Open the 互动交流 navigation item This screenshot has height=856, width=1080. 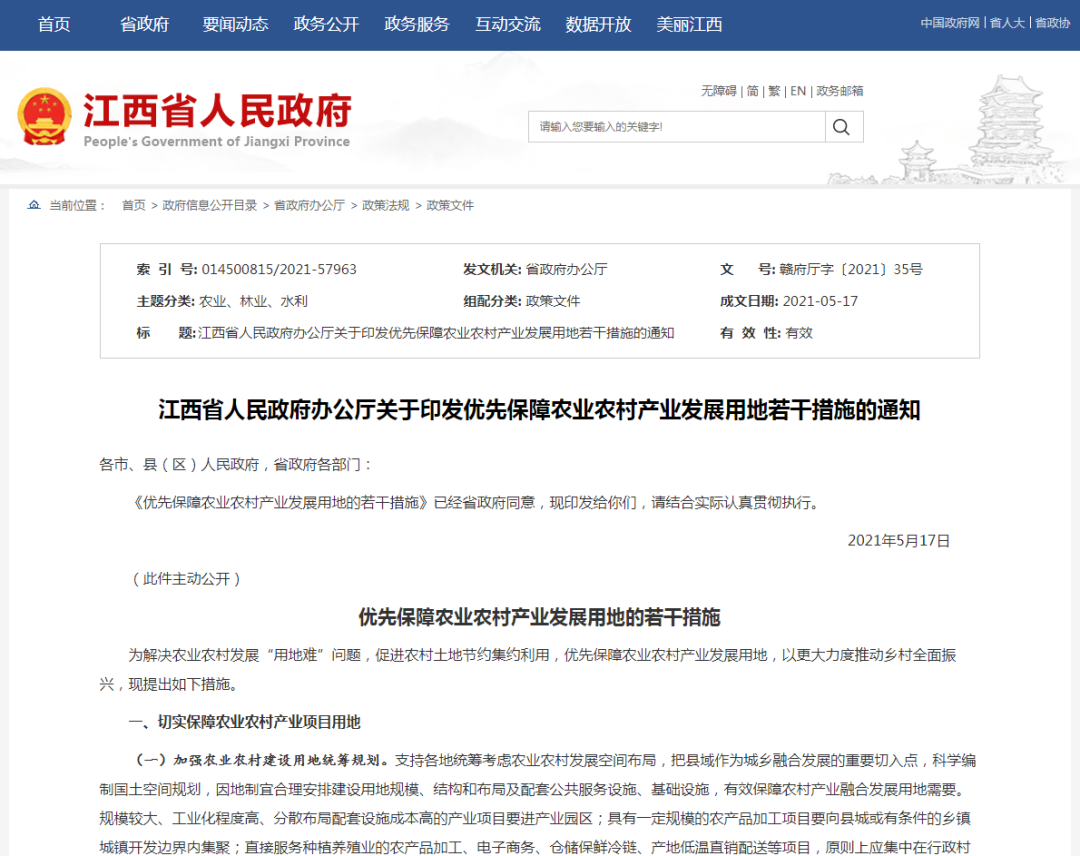tap(508, 25)
